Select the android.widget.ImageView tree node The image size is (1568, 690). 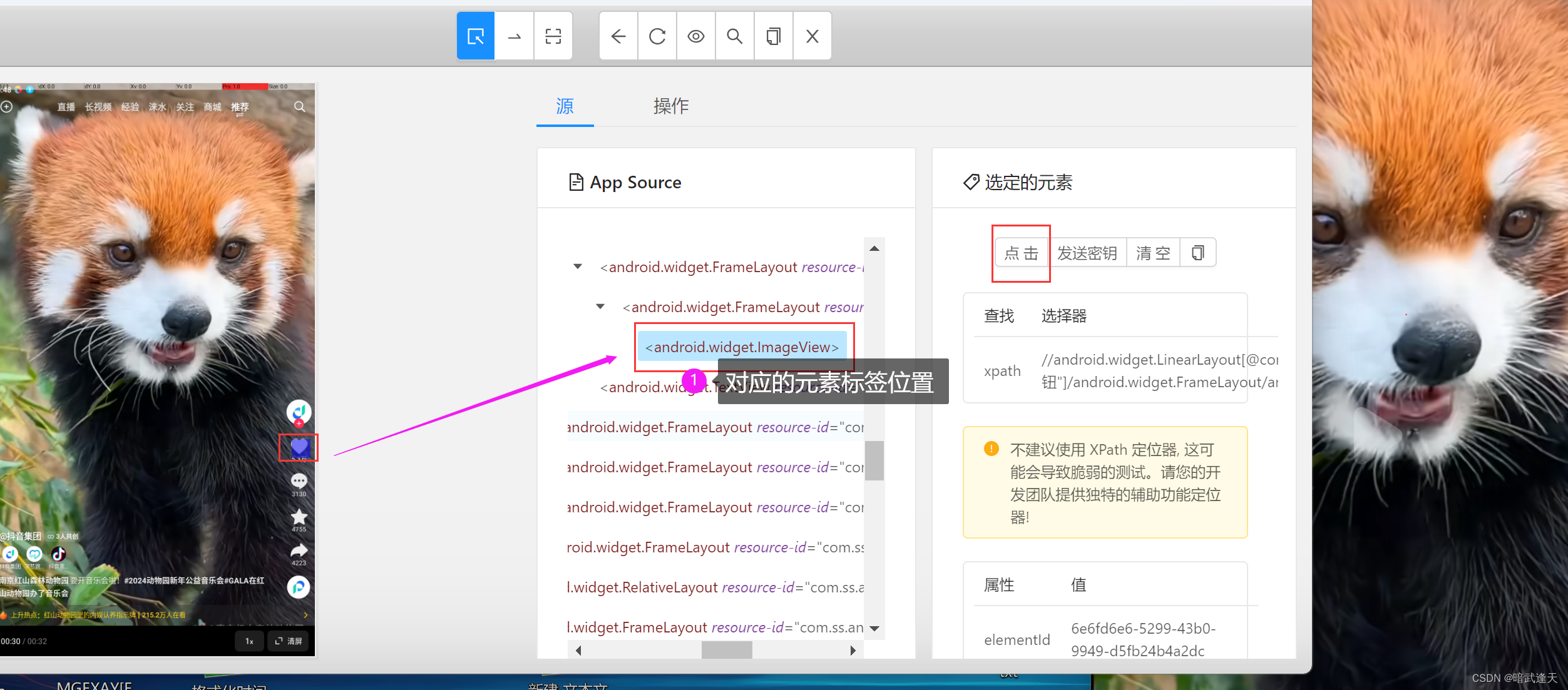click(742, 347)
